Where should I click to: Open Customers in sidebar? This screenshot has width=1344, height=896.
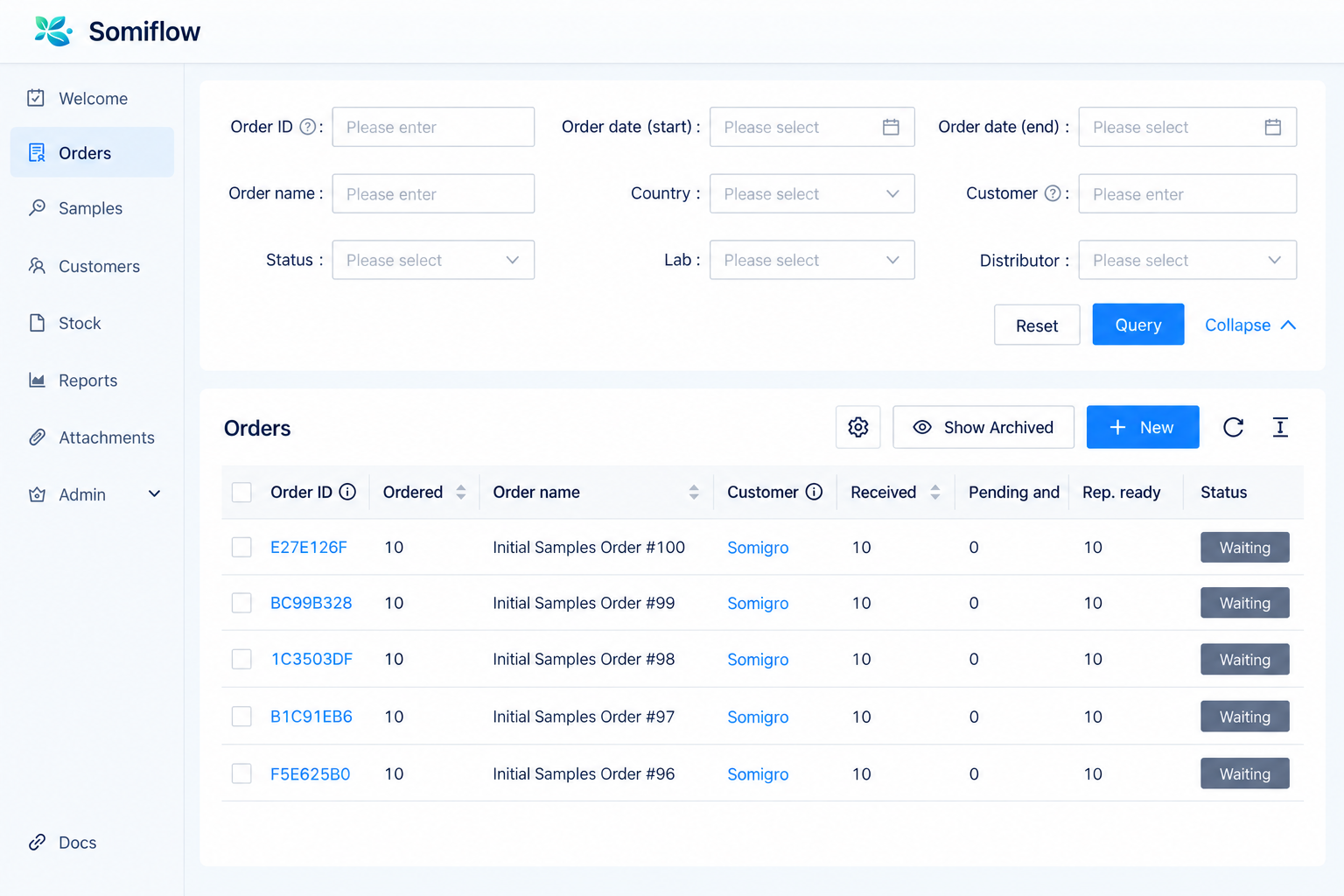click(93, 266)
